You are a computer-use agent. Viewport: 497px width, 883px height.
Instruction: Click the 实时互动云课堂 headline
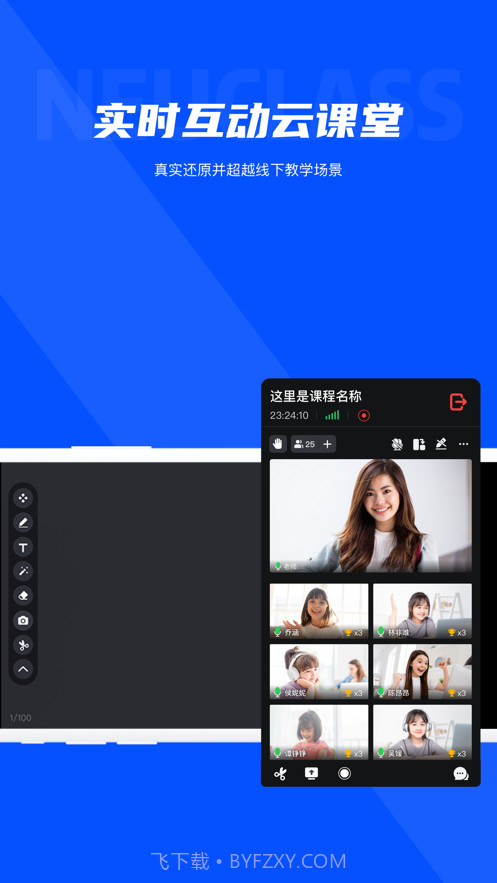[248, 121]
